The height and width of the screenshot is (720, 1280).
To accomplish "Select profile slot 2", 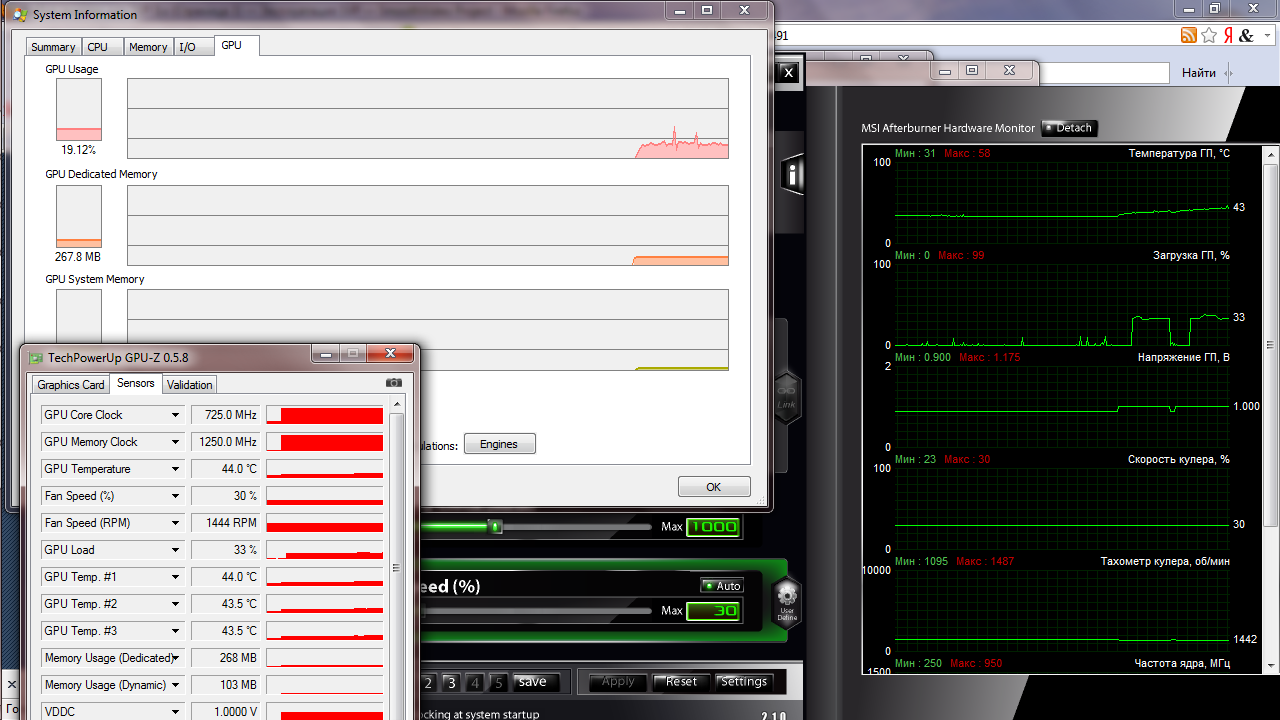I will coord(428,682).
